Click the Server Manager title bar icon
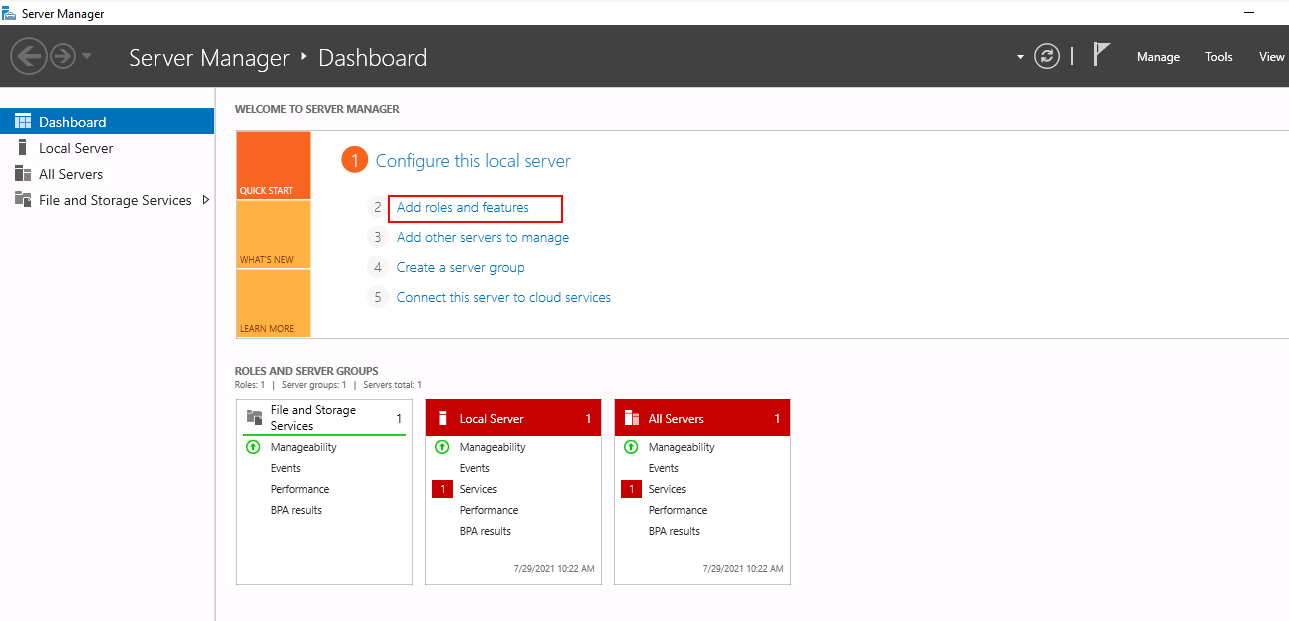This screenshot has height=621, width=1289. pyautogui.click(x=10, y=13)
